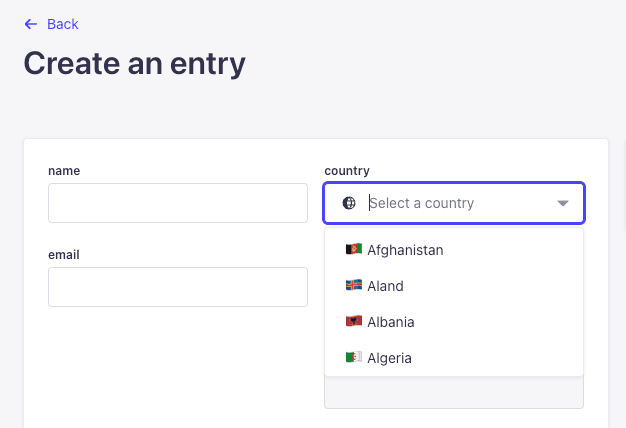This screenshot has height=428, width=626.
Task: Focus the email text field
Action: 178,287
